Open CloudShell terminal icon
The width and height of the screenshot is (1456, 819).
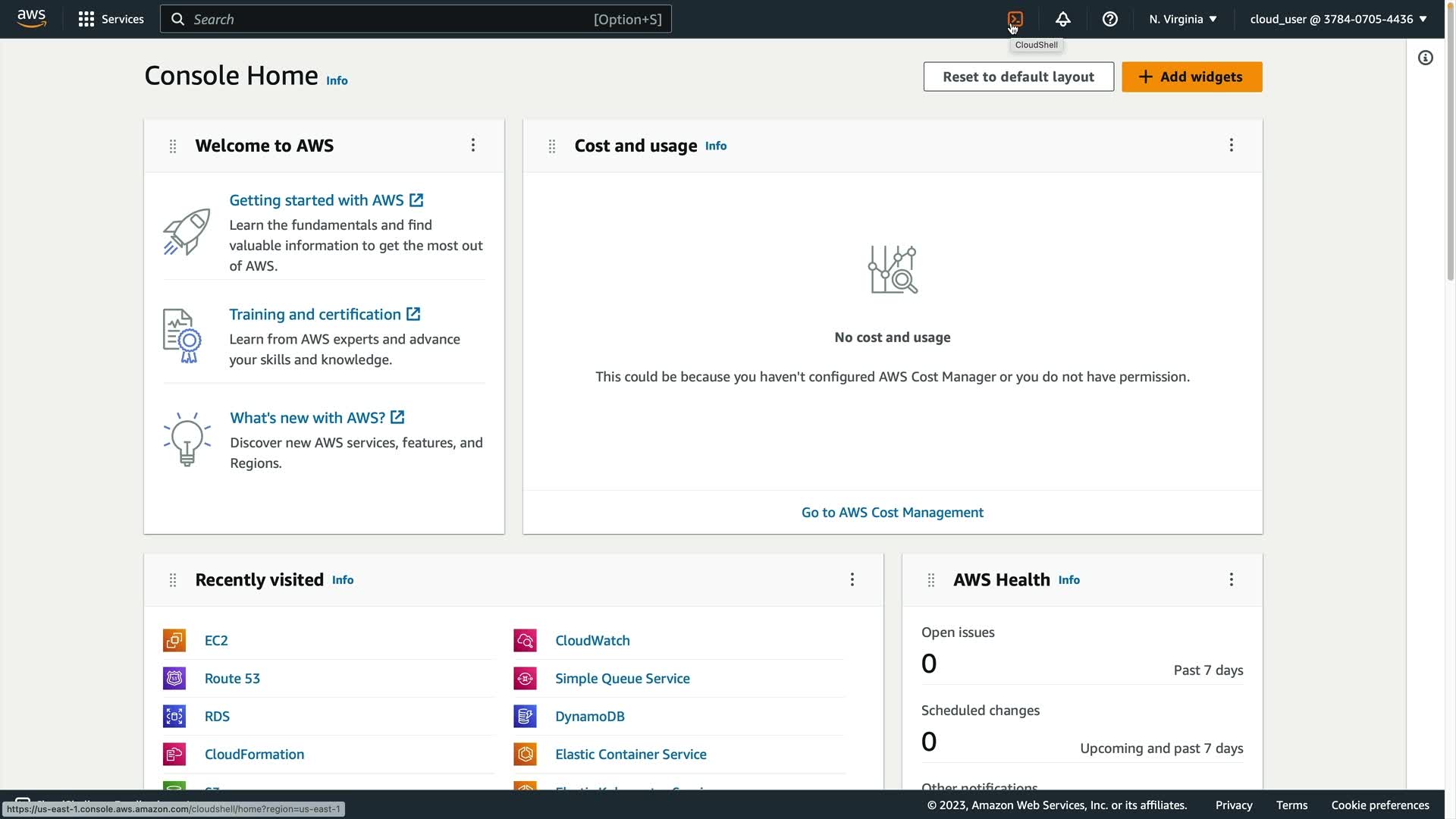coord(1015,19)
